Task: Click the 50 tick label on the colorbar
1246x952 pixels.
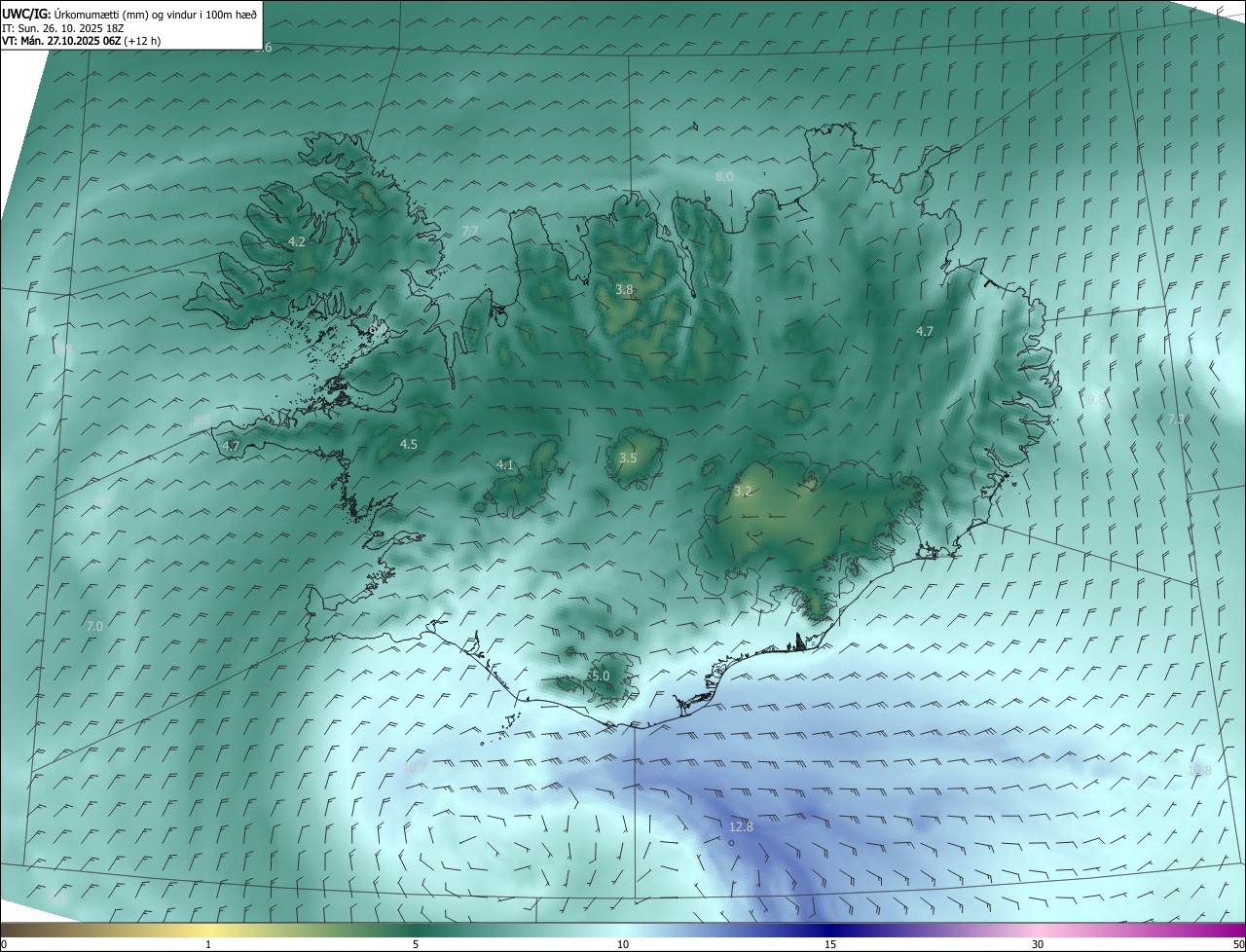Action: coord(1238,944)
